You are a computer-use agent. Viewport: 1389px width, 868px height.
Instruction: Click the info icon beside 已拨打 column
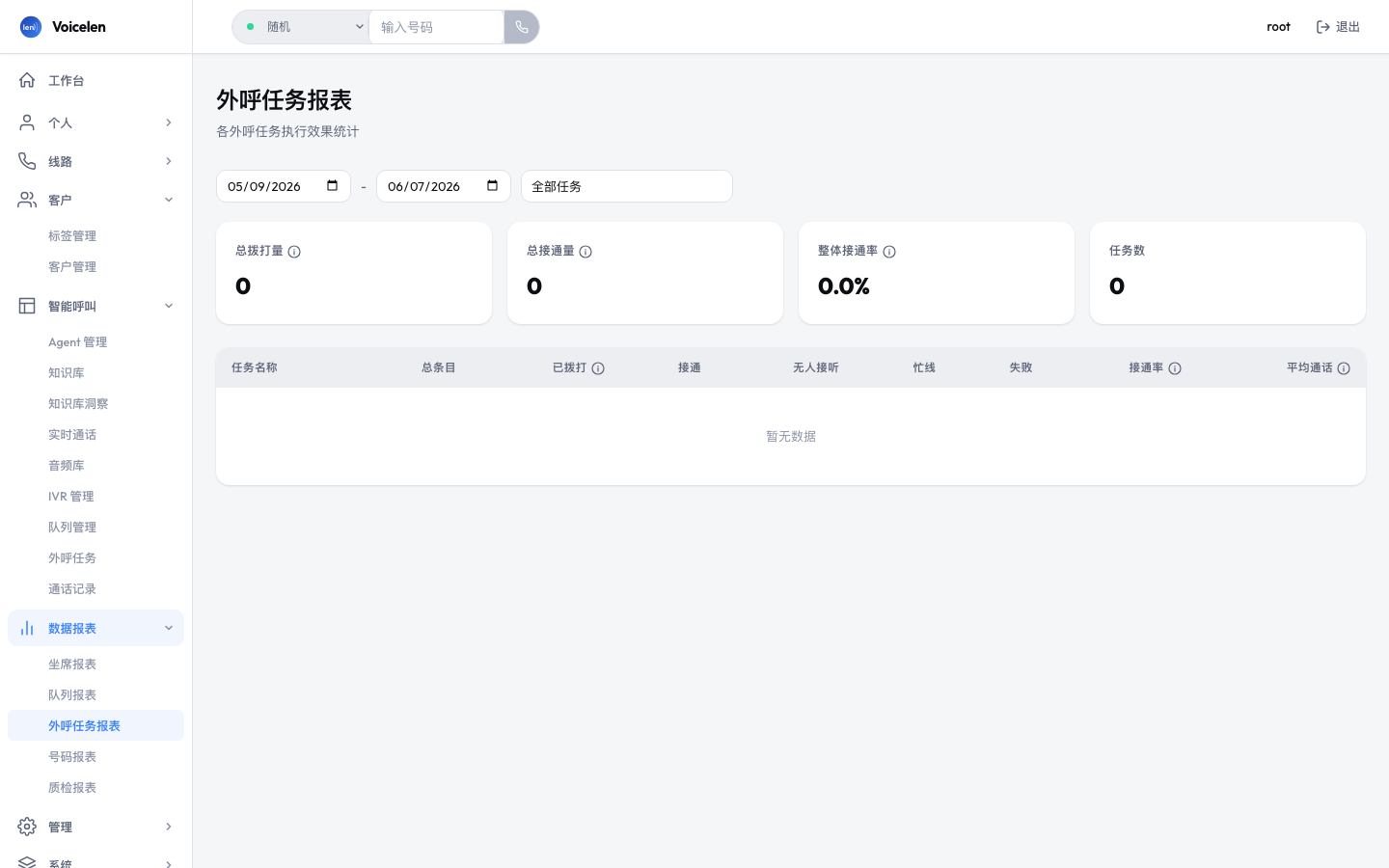[598, 368]
